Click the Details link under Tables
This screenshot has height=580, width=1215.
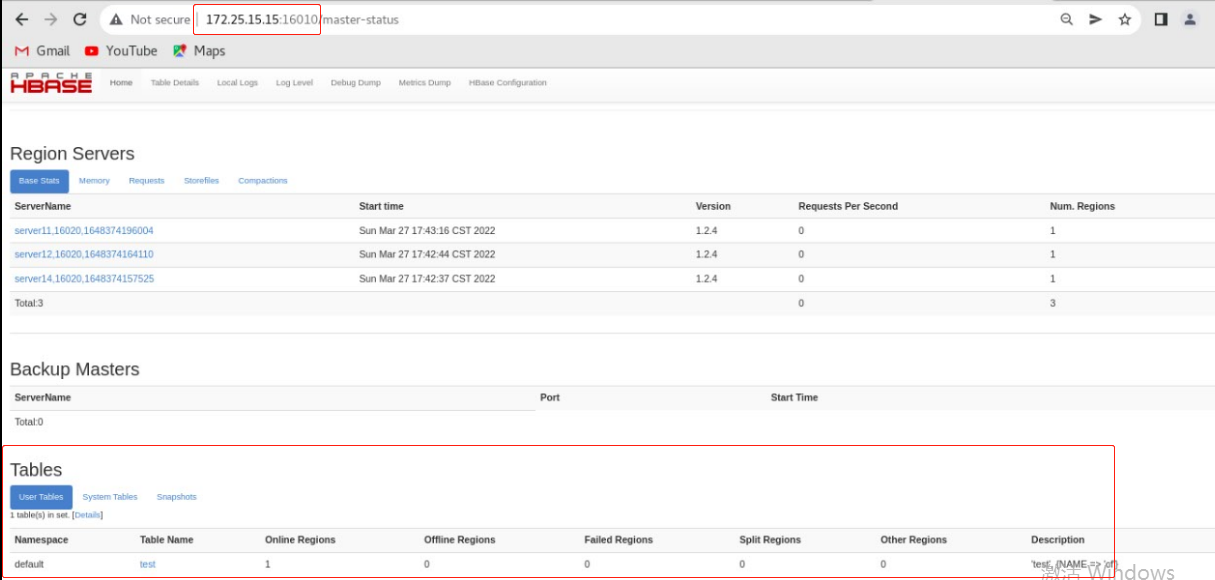[88, 515]
